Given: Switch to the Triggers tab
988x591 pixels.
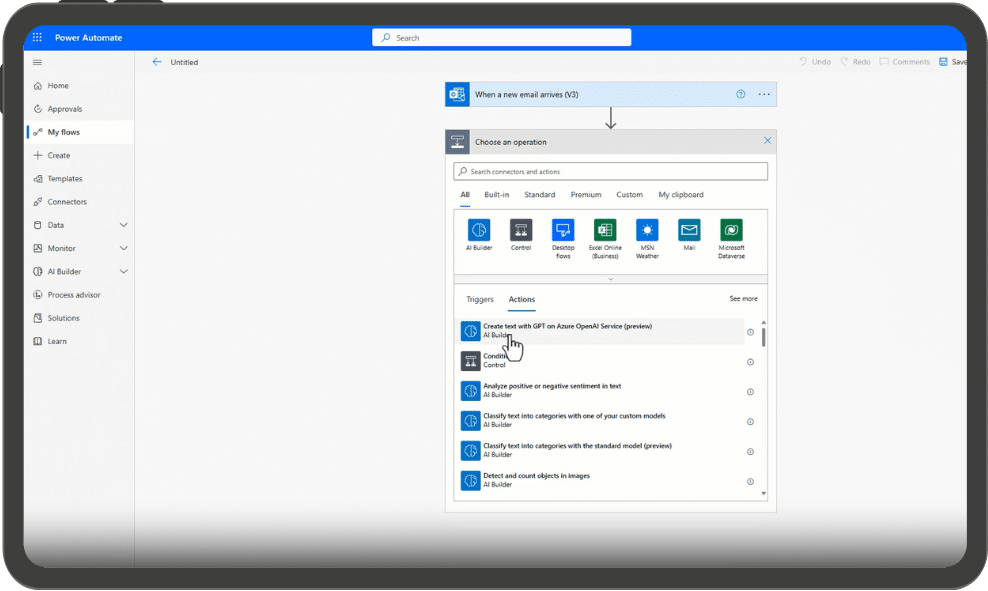Looking at the screenshot, I should click(480, 299).
